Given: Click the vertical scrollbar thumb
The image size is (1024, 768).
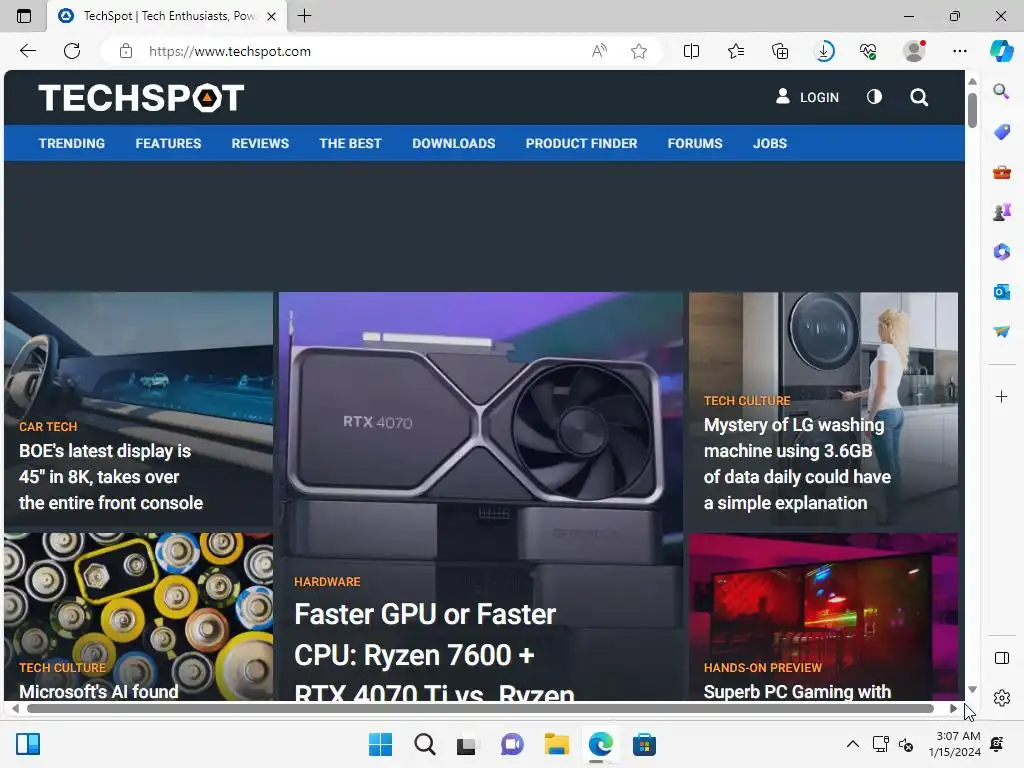Looking at the screenshot, I should pyautogui.click(x=972, y=111).
